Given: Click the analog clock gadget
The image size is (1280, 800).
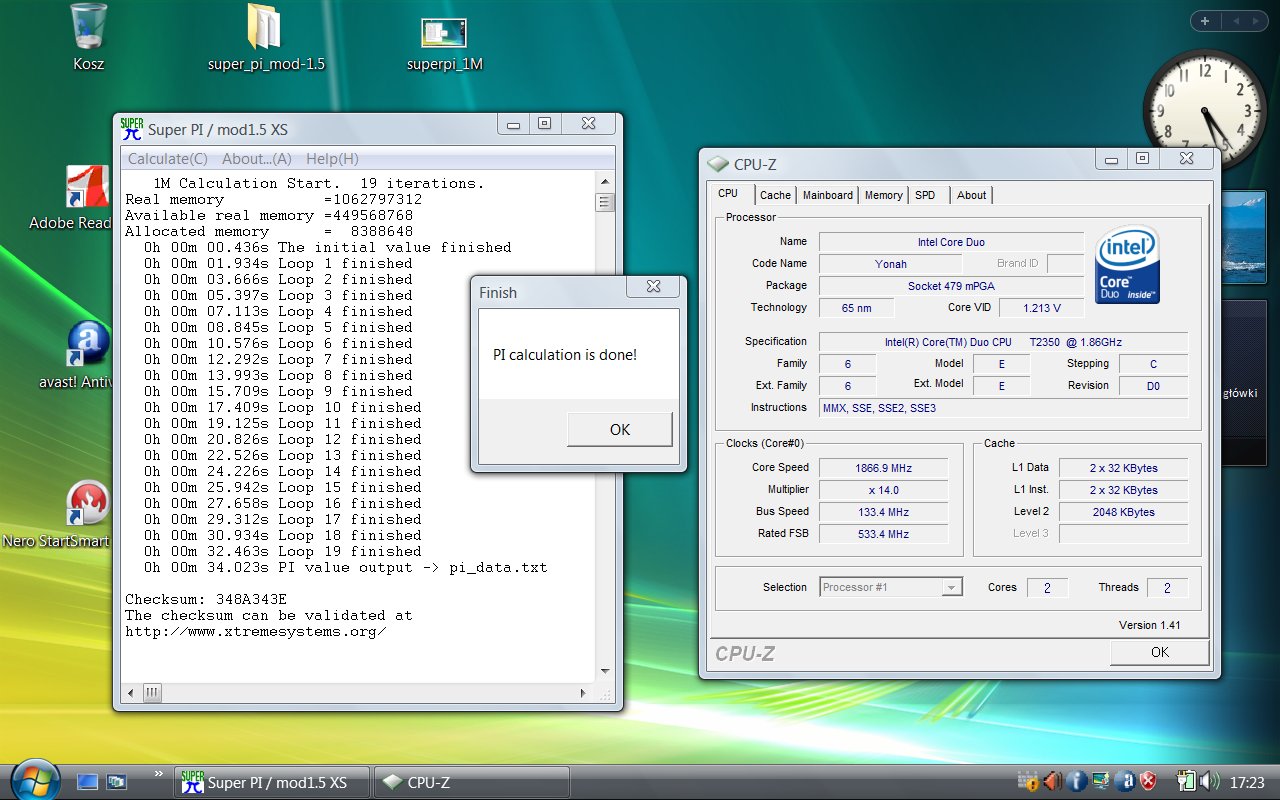Looking at the screenshot, I should click(1204, 110).
